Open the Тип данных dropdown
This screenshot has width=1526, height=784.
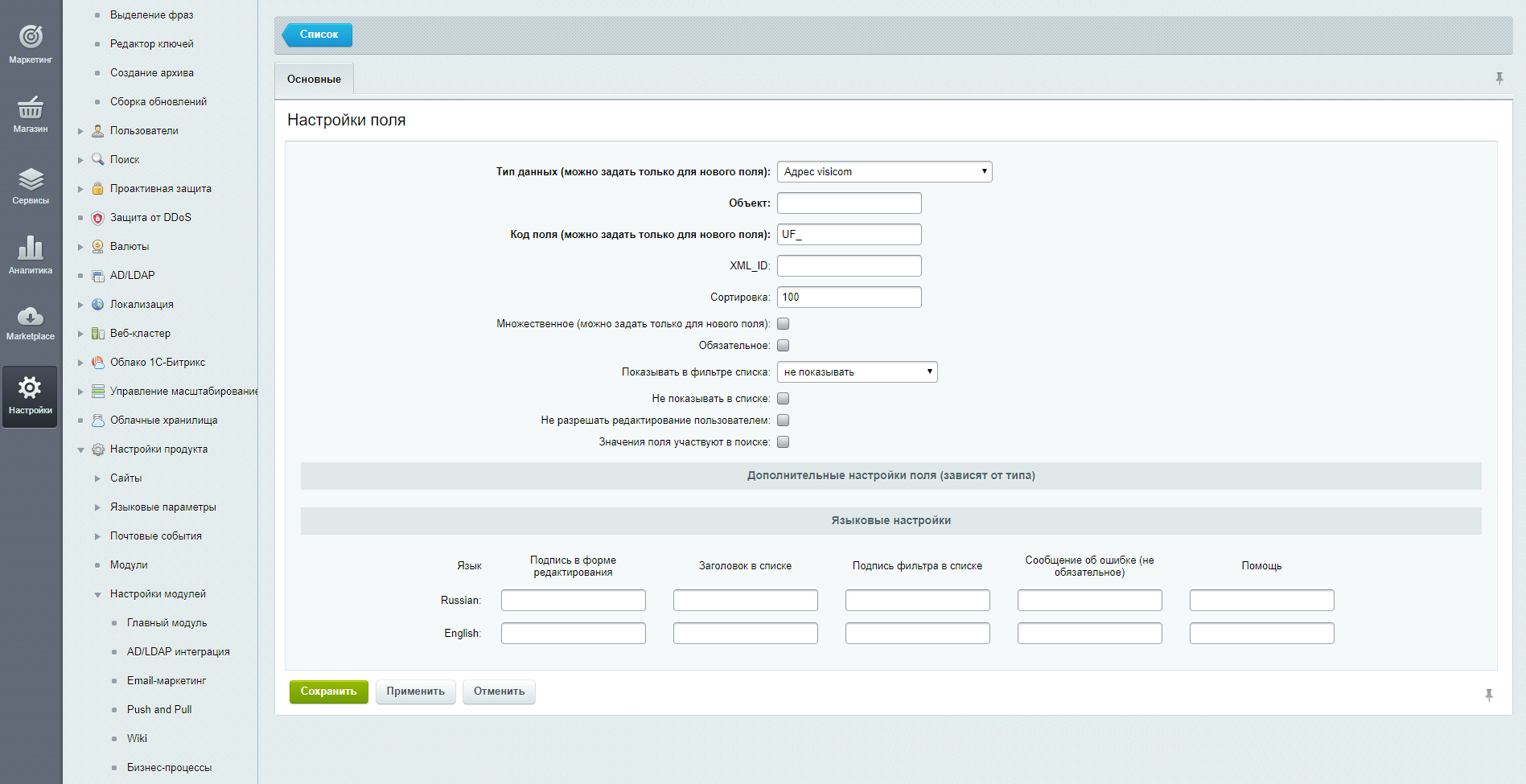point(884,172)
